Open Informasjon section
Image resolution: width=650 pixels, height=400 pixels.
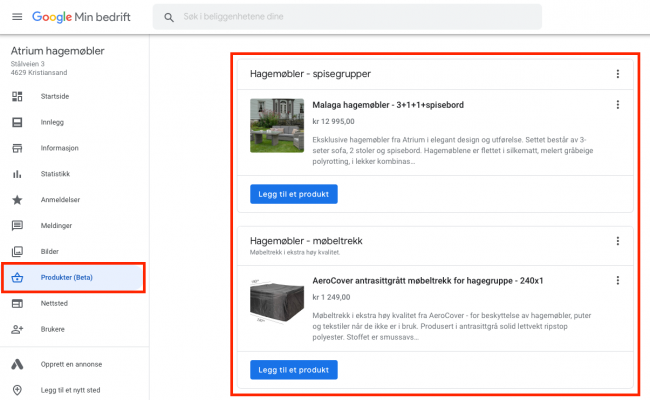[59, 148]
